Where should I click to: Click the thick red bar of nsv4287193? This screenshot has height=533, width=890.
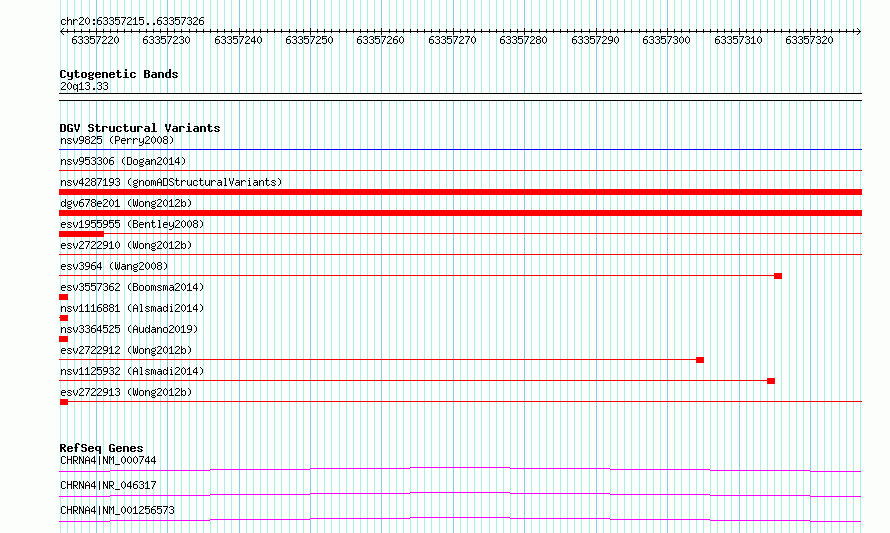460,192
